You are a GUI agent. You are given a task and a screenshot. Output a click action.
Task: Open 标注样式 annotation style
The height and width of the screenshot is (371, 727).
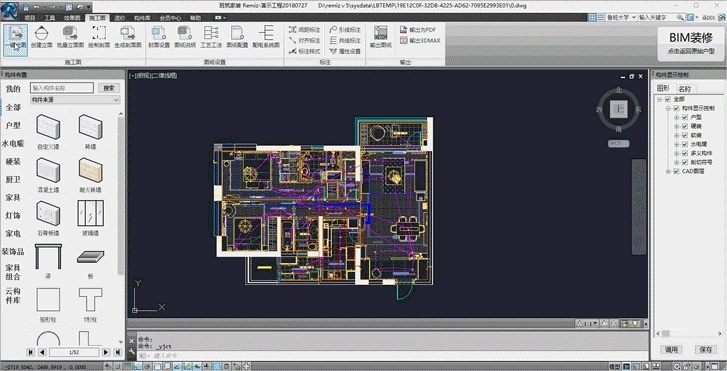pyautogui.click(x=305, y=51)
